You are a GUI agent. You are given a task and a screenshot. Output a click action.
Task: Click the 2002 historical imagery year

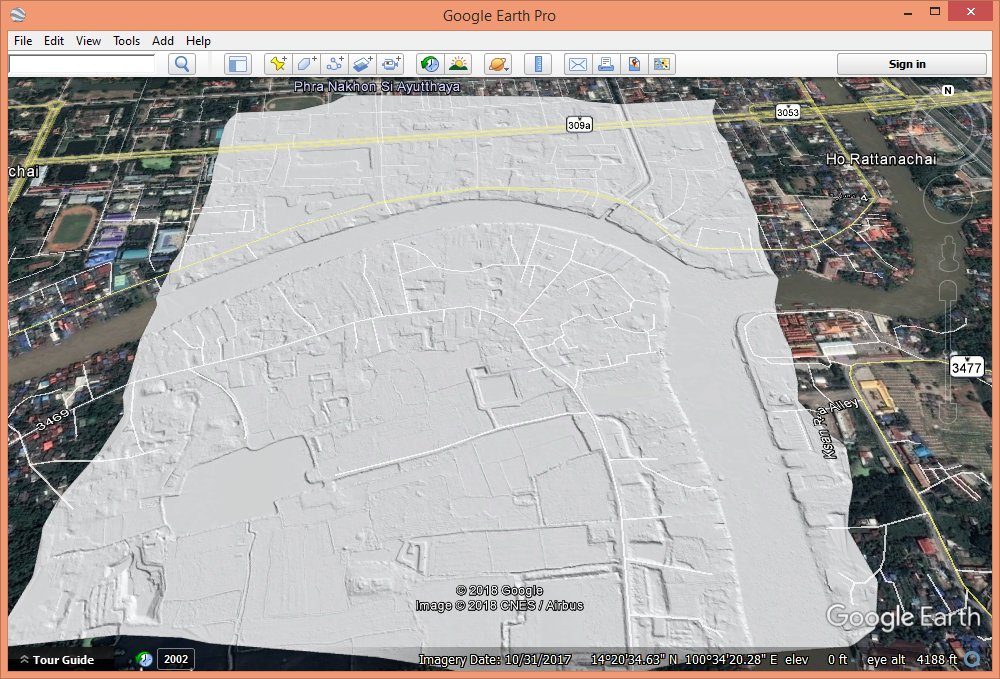[175, 659]
